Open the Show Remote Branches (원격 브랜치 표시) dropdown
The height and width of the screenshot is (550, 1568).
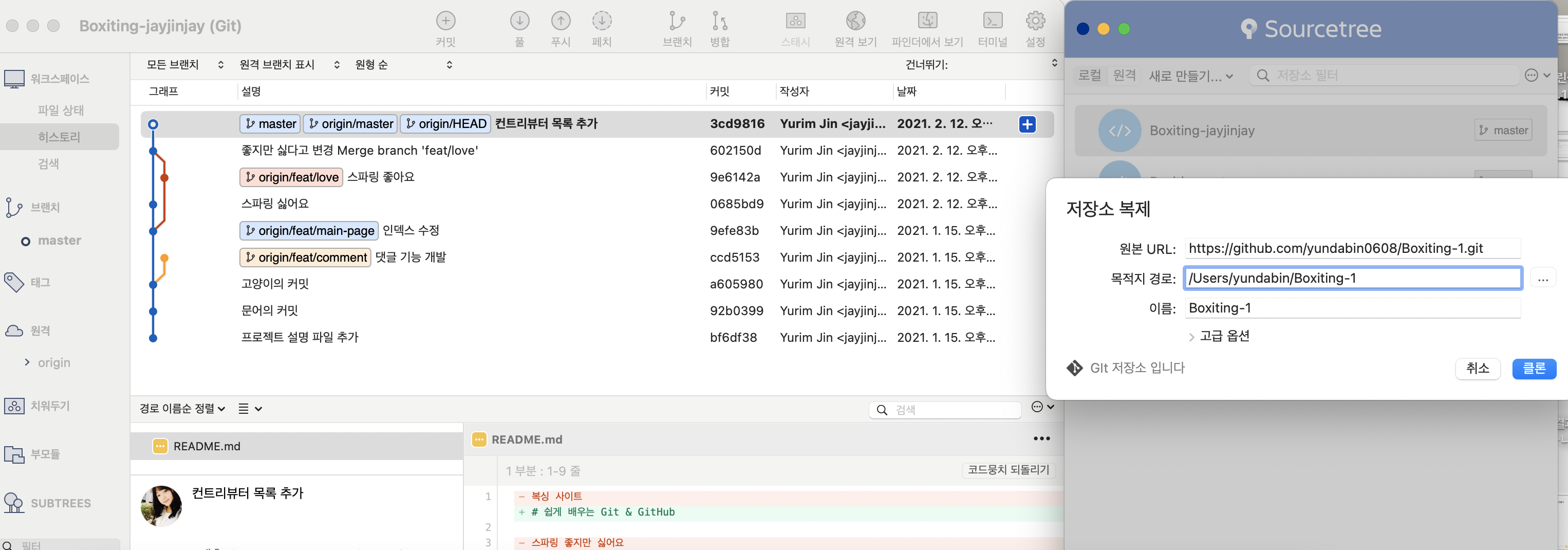[x=289, y=65]
